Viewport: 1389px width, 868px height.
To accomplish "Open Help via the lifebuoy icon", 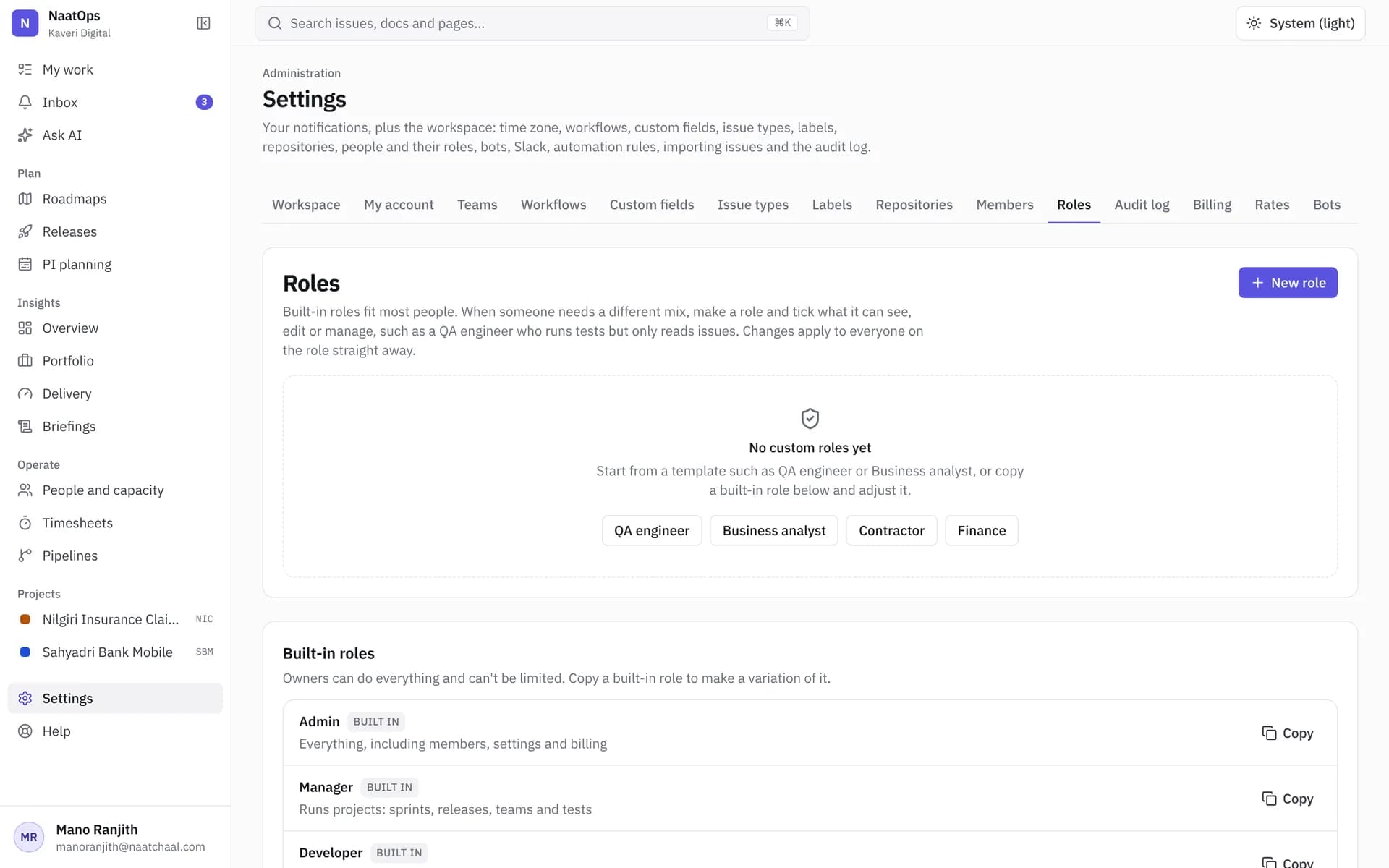I will [x=25, y=731].
